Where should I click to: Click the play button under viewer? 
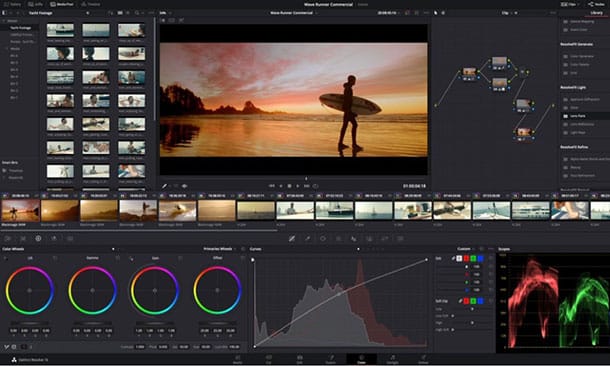point(298,186)
